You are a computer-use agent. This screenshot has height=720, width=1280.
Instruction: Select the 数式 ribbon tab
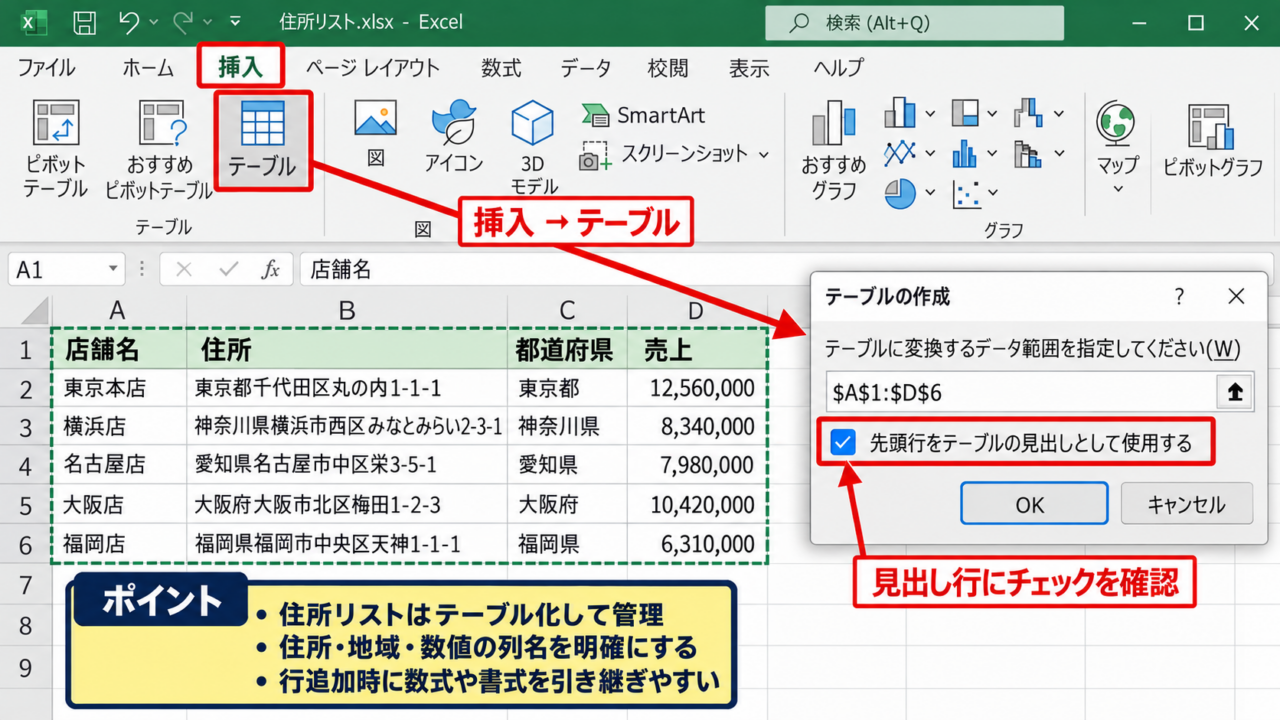(501, 68)
